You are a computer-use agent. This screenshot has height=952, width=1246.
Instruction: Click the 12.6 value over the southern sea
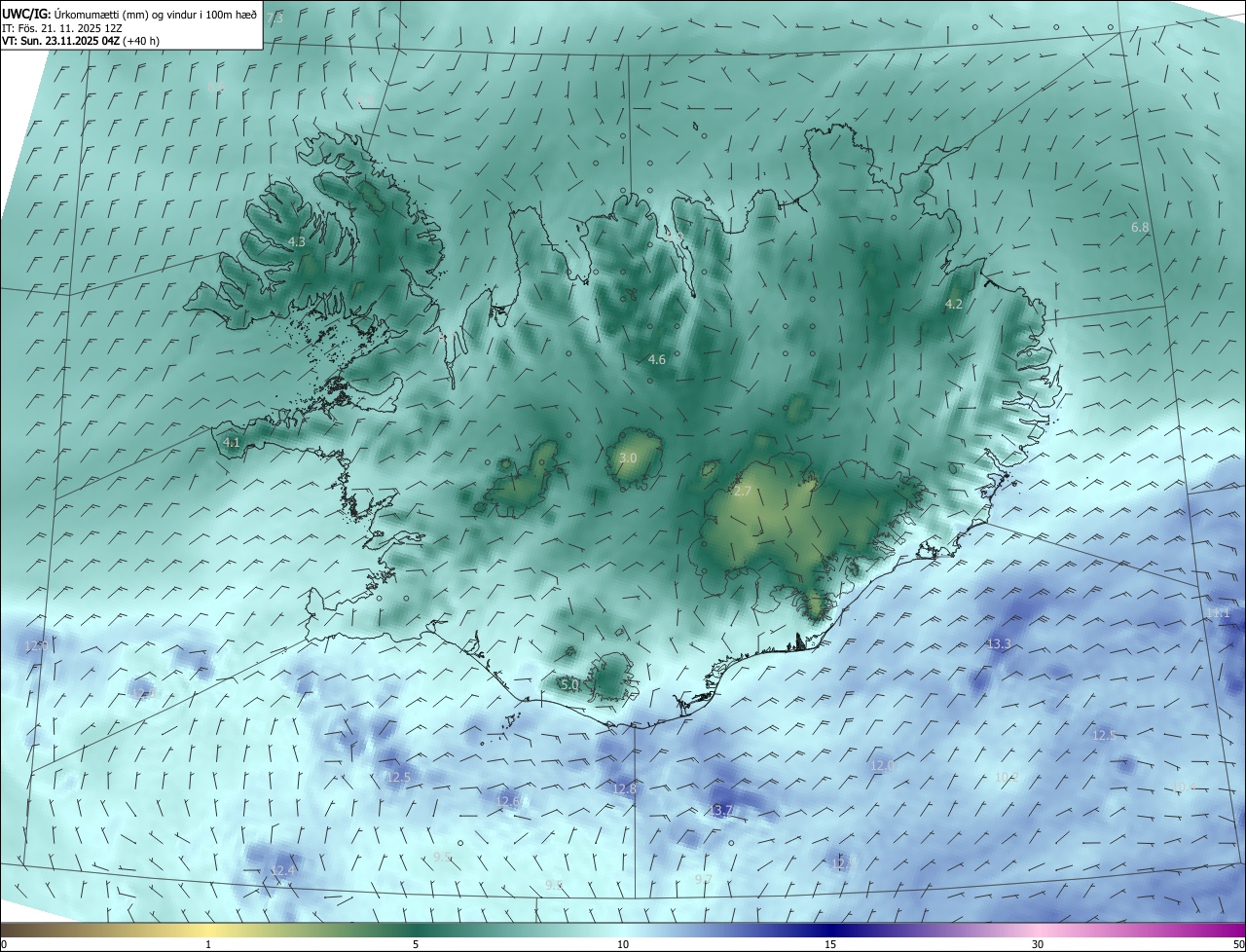coord(508,801)
